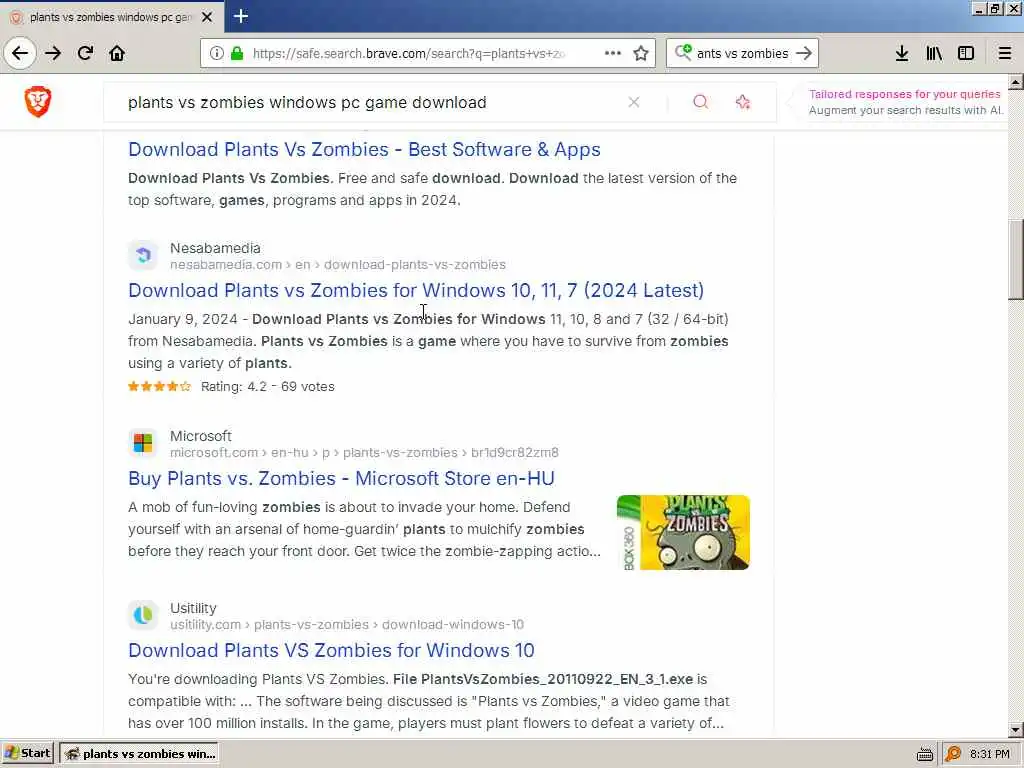Close the plants vs zombies tab

[207, 17]
